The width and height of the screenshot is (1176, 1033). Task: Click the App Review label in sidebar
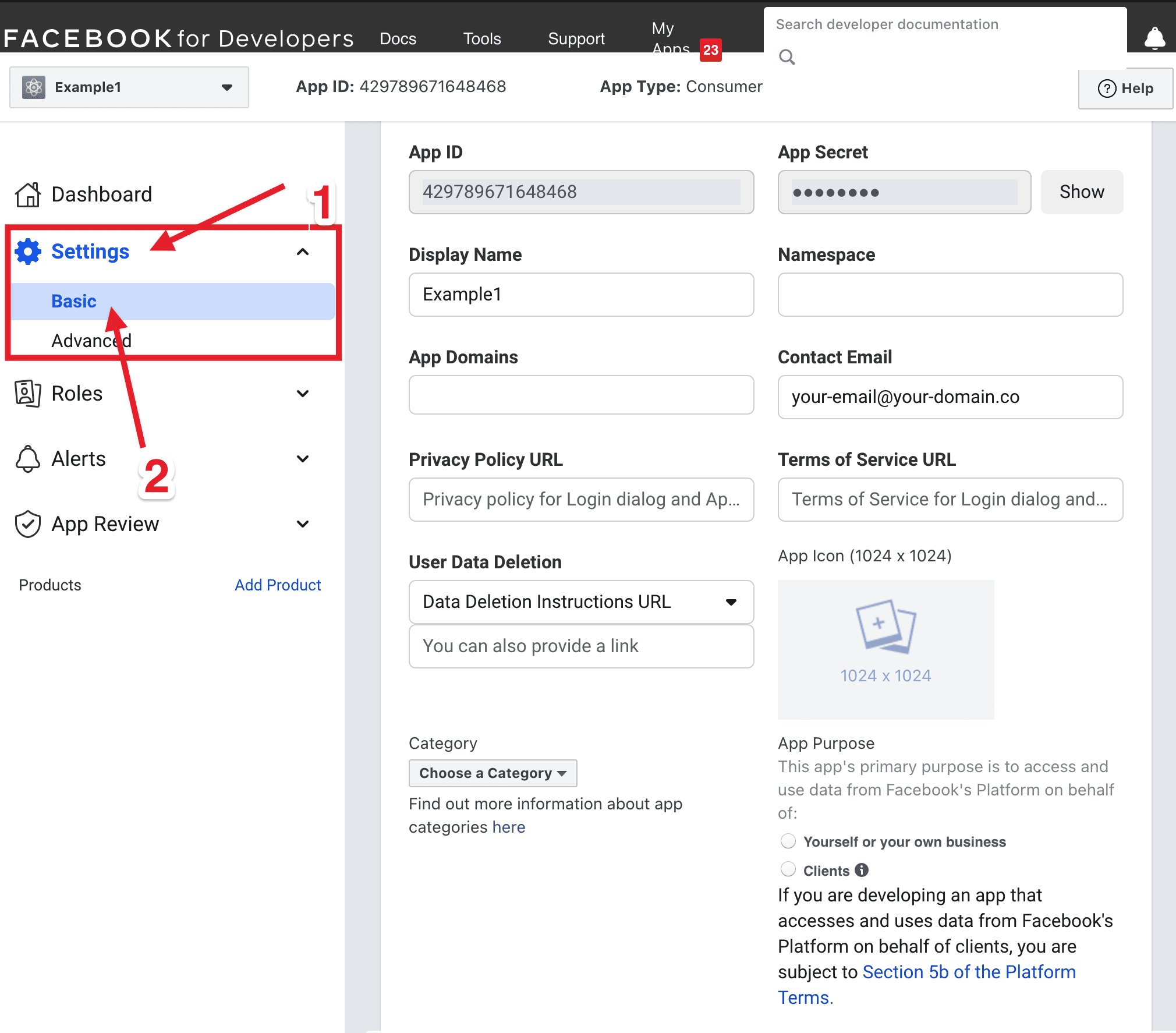(x=105, y=524)
